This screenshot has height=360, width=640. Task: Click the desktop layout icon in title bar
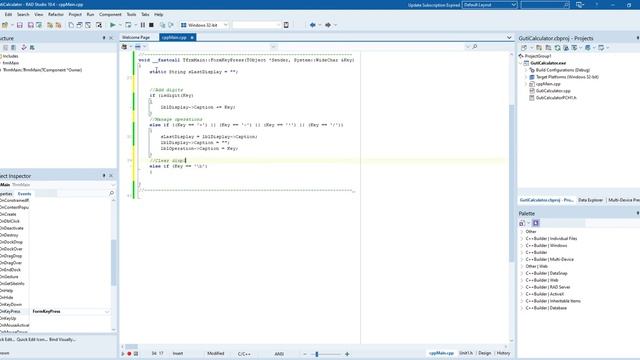click(580, 5)
